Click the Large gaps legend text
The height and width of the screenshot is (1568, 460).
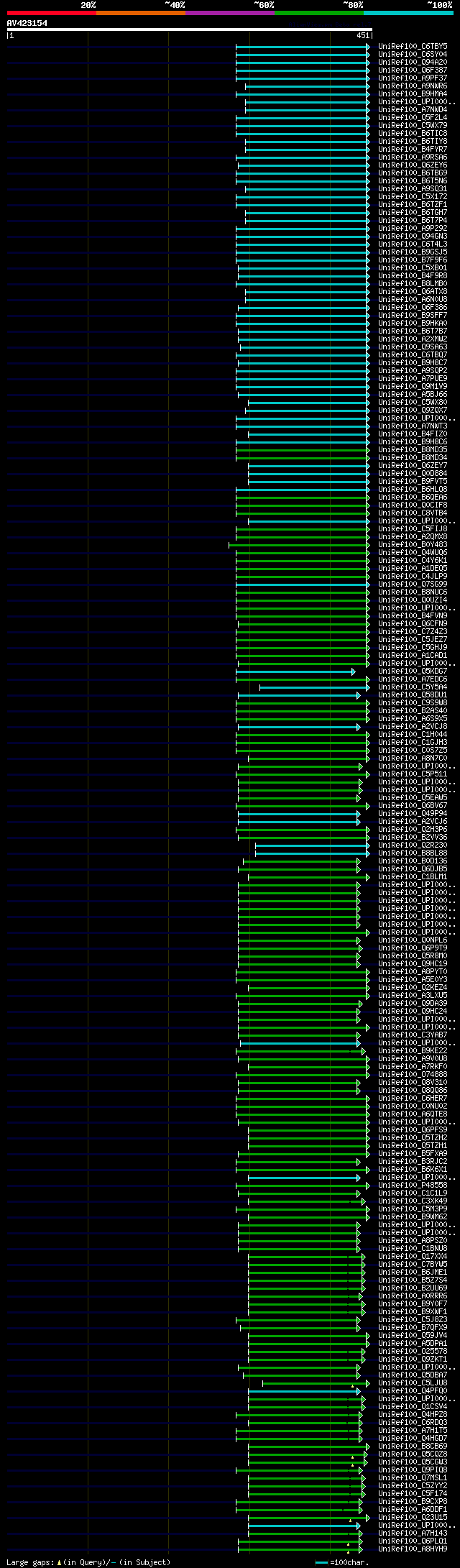pyautogui.click(x=88, y=1562)
